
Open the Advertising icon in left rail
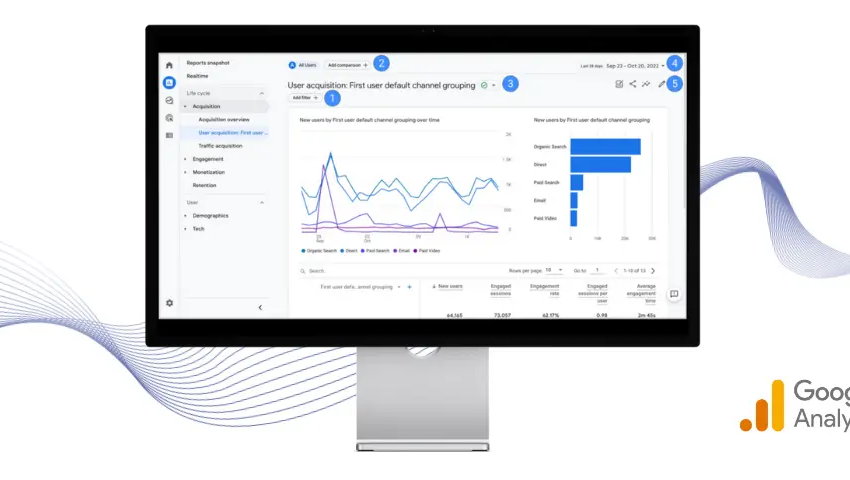(x=169, y=117)
